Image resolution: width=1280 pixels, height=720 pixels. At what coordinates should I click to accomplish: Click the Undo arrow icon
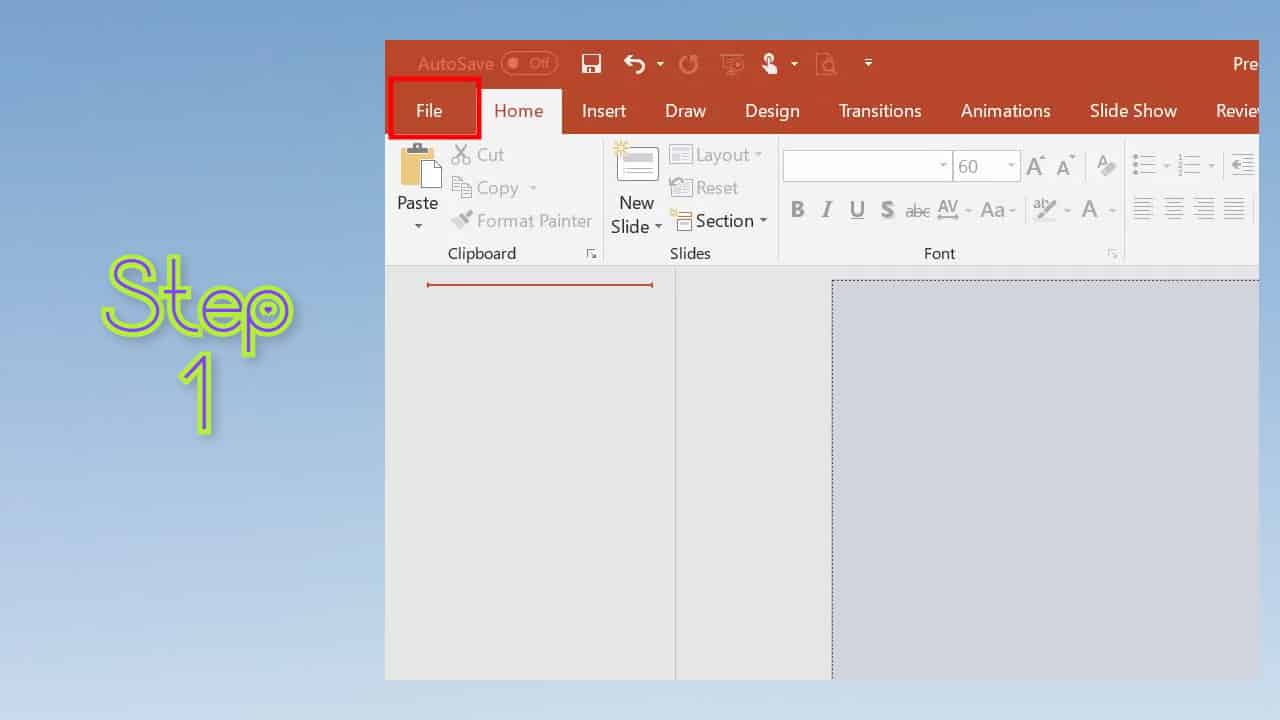(634, 64)
